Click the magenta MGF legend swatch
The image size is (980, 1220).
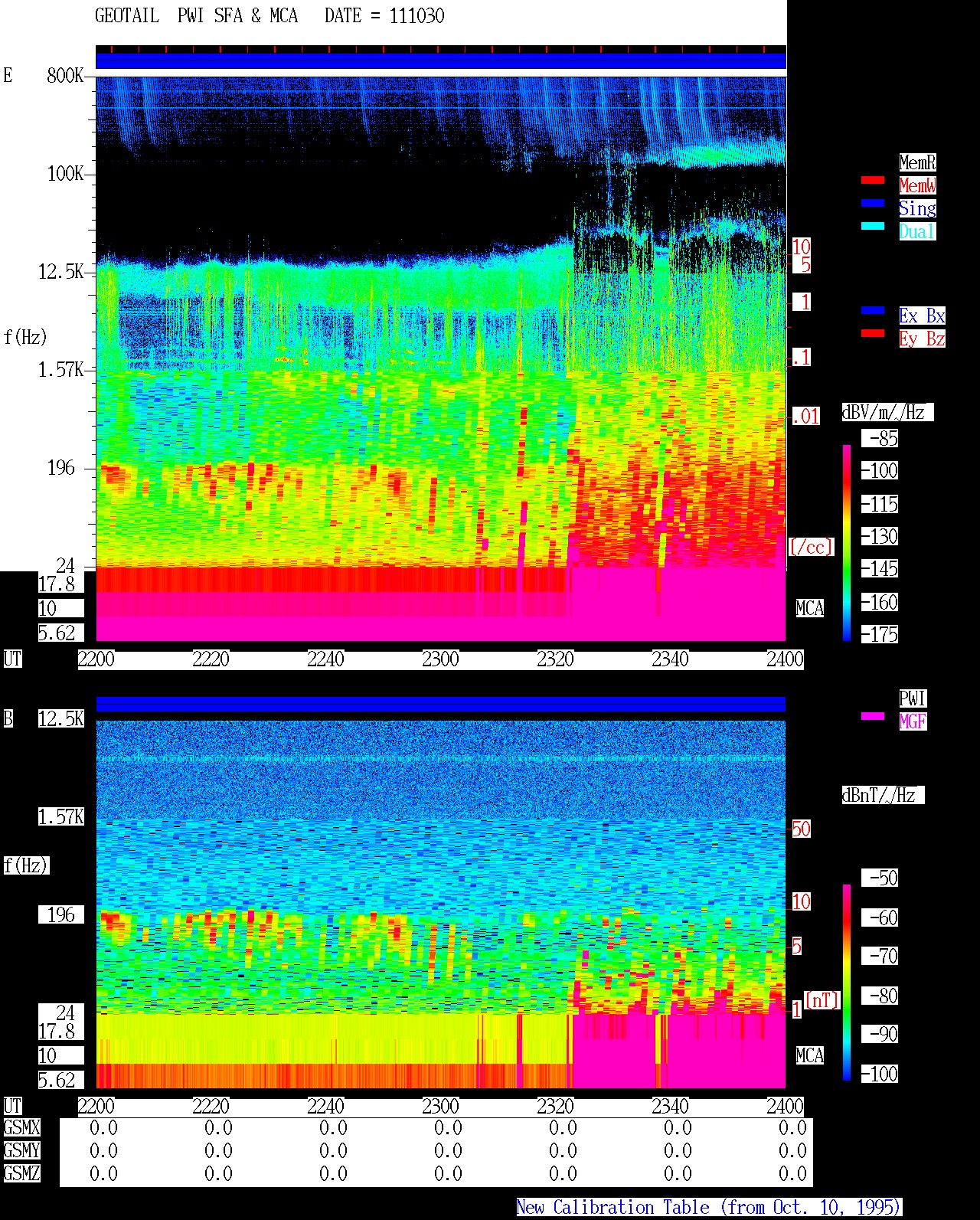[x=873, y=716]
